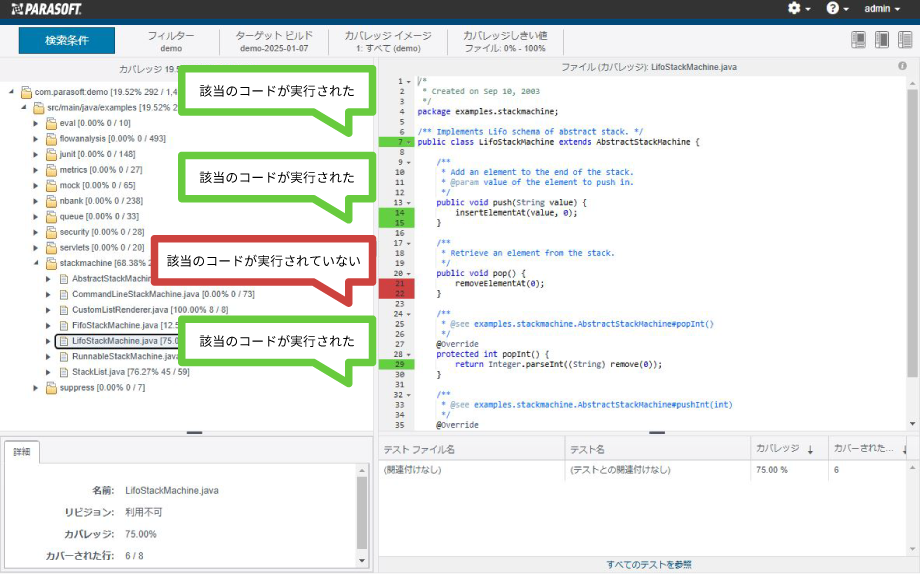The width and height of the screenshot is (920, 574).
Task: Expand the eval folder
Action: tap(36, 123)
